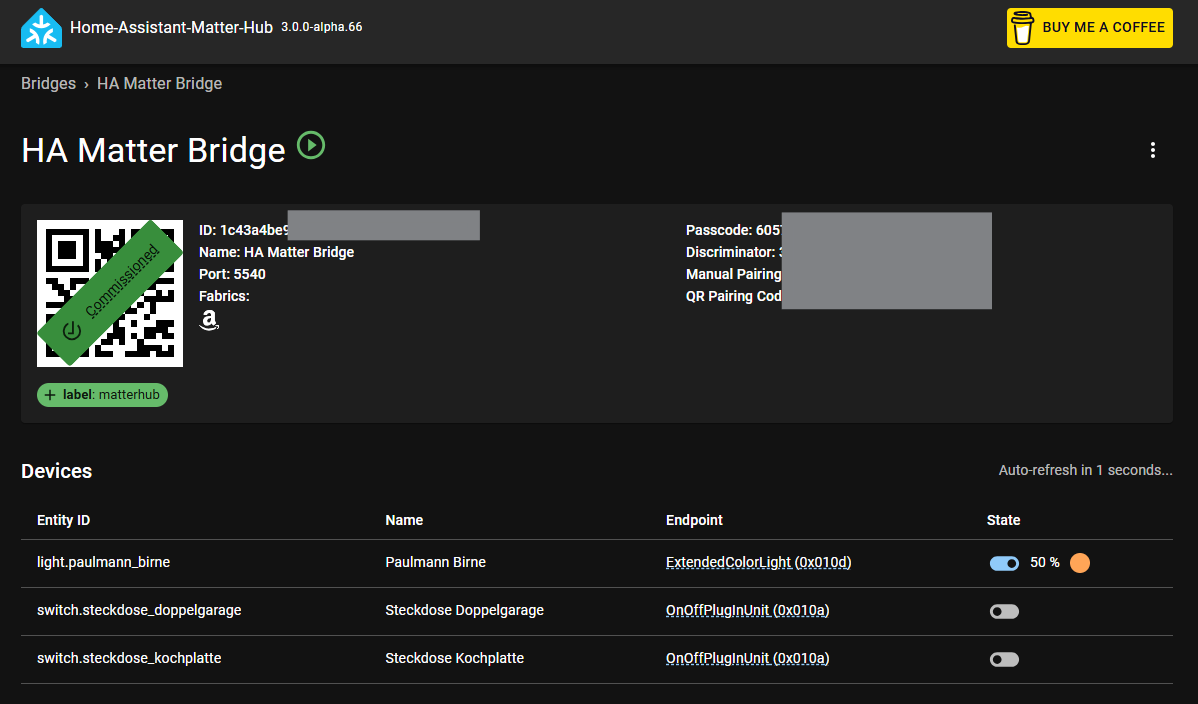Screen dimensions: 1198x704
Task: Click the plus icon in matterhub label
Action: click(x=50, y=395)
